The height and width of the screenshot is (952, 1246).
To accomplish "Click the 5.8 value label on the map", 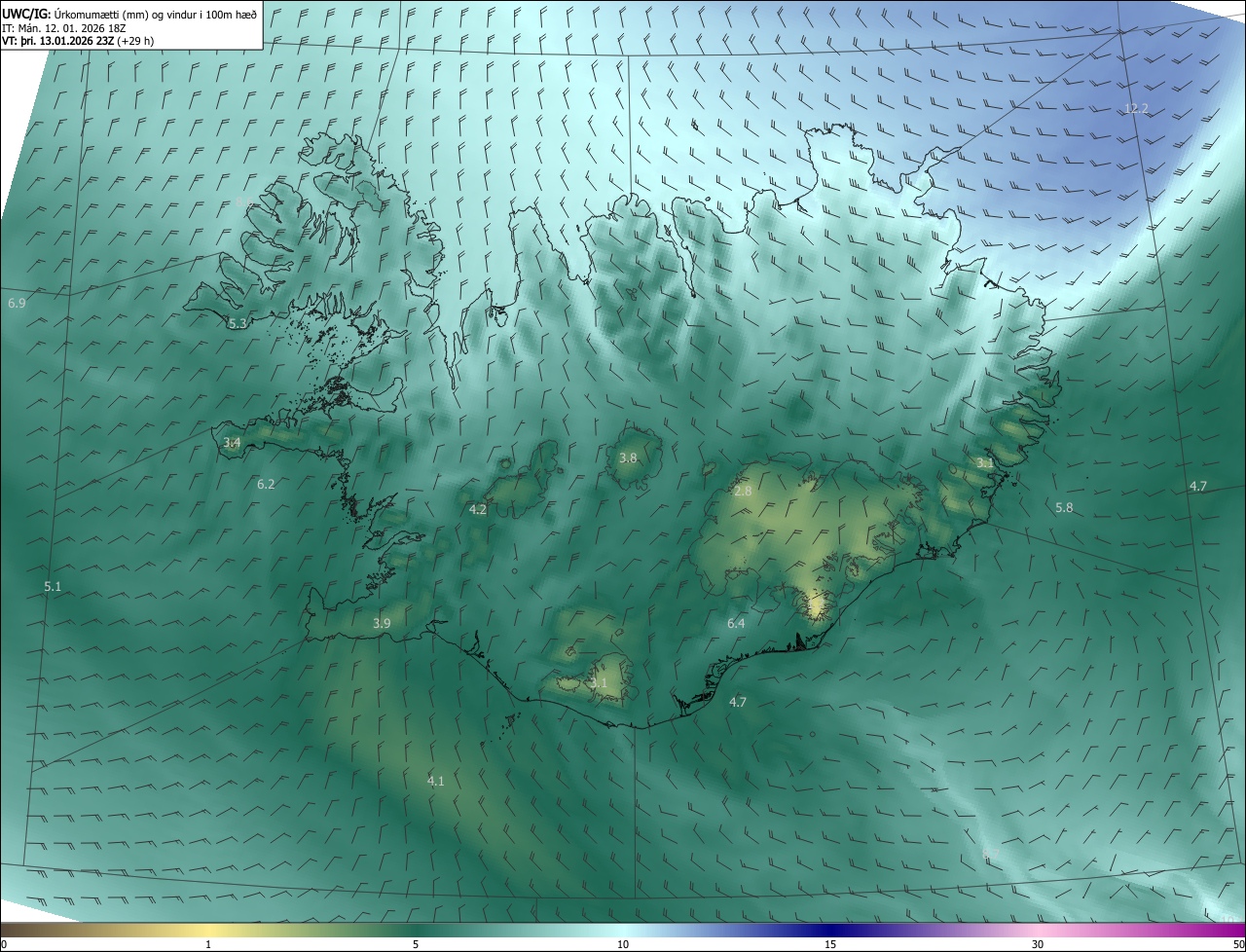I will click(1064, 507).
